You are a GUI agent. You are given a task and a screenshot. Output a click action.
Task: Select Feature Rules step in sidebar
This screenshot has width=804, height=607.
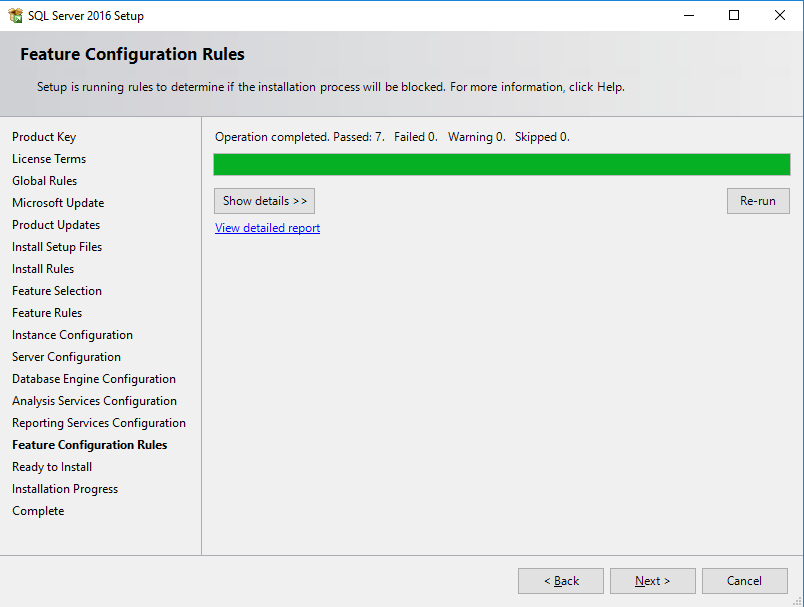47,313
